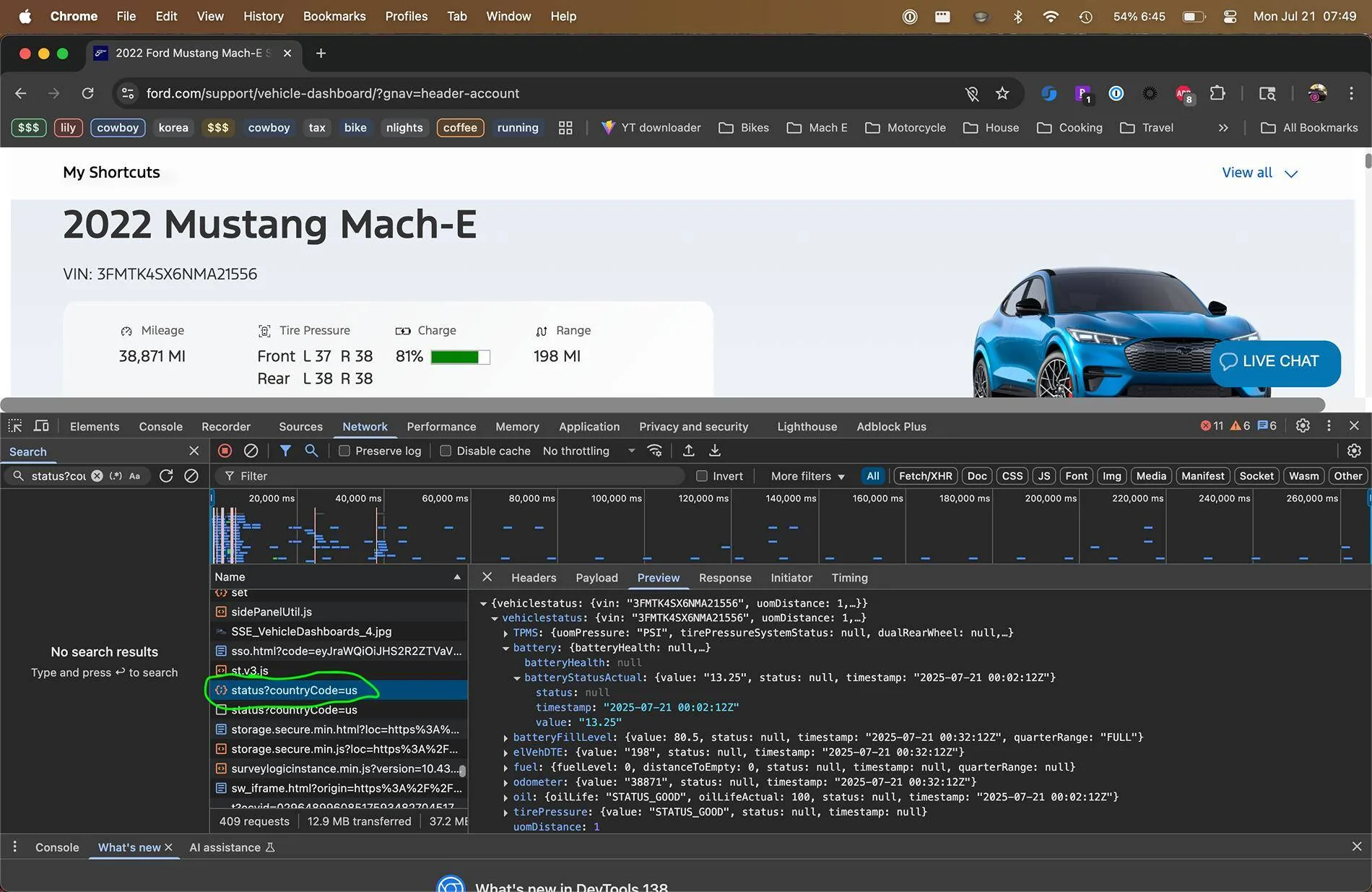
Task: Reload the Ford page
Action: point(87,93)
